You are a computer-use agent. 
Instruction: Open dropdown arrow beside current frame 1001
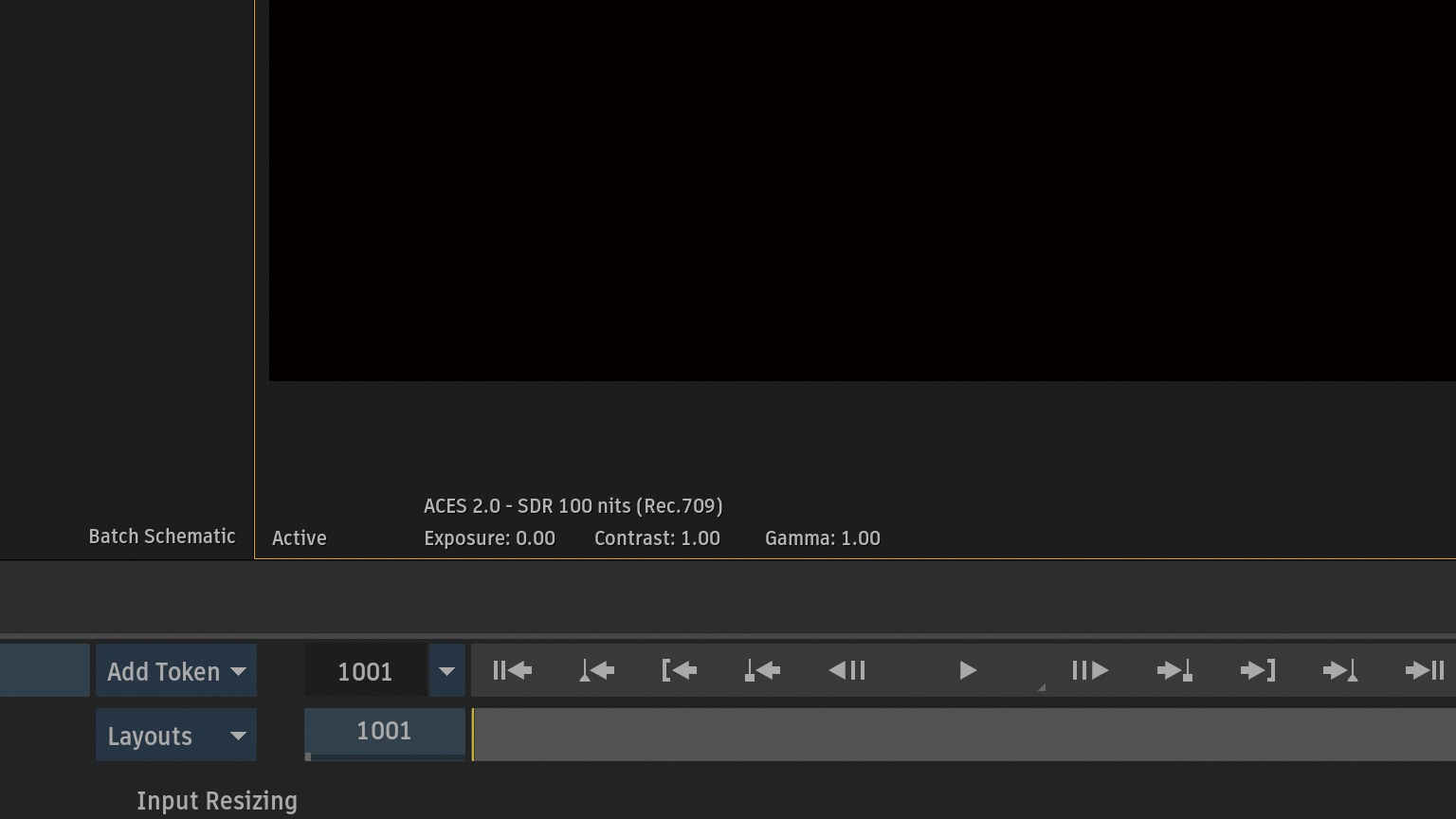[x=446, y=671]
